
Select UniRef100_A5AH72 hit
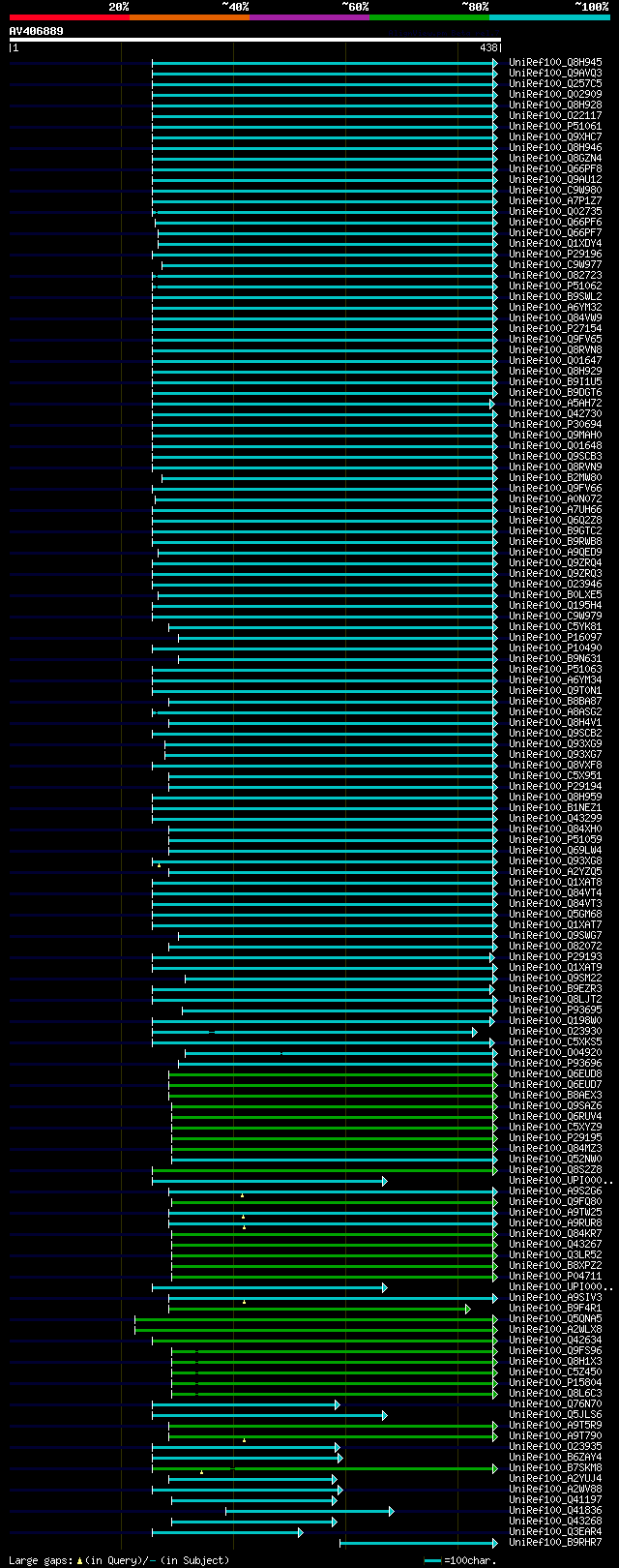point(555,404)
